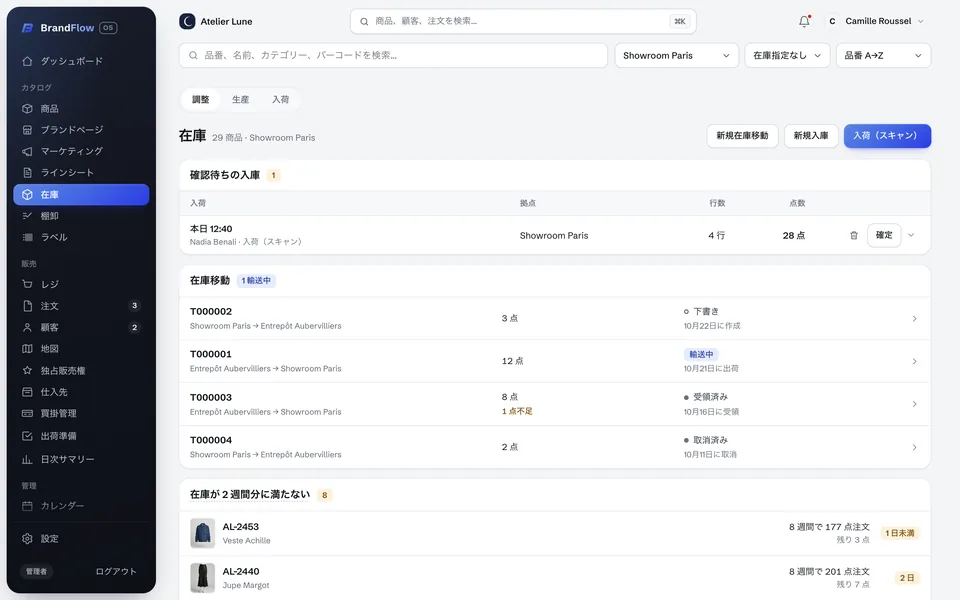Open transfer T000002 chevron
960x600 pixels.
[914, 318]
